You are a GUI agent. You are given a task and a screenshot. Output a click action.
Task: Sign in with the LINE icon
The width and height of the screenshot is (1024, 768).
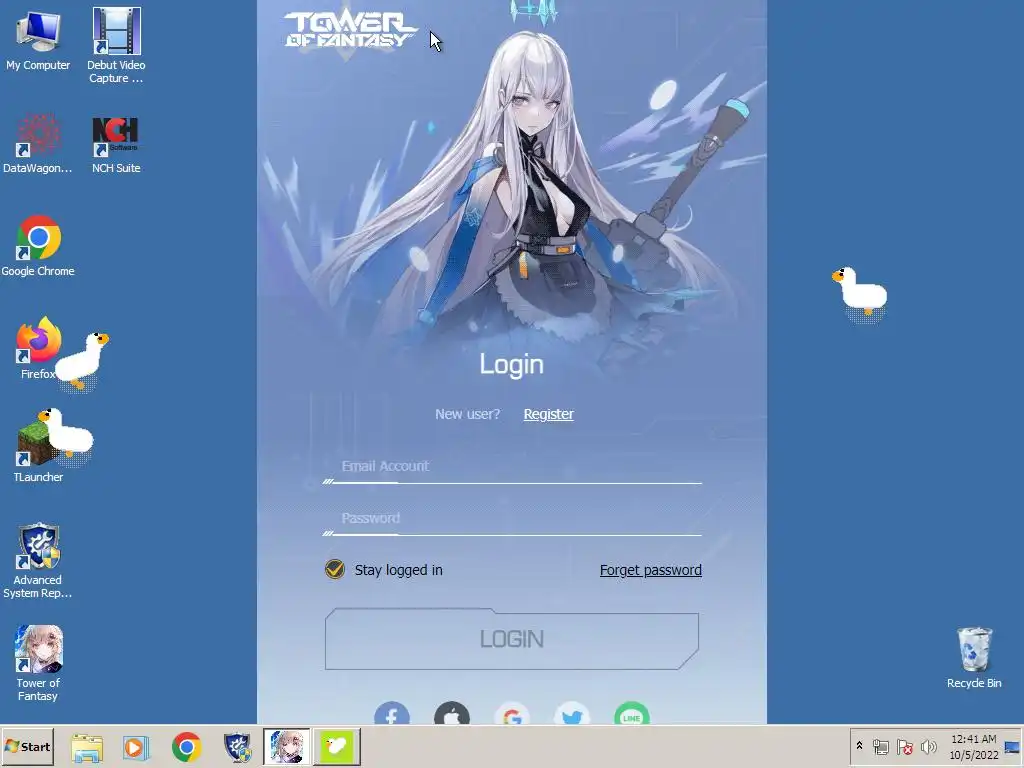click(632, 714)
